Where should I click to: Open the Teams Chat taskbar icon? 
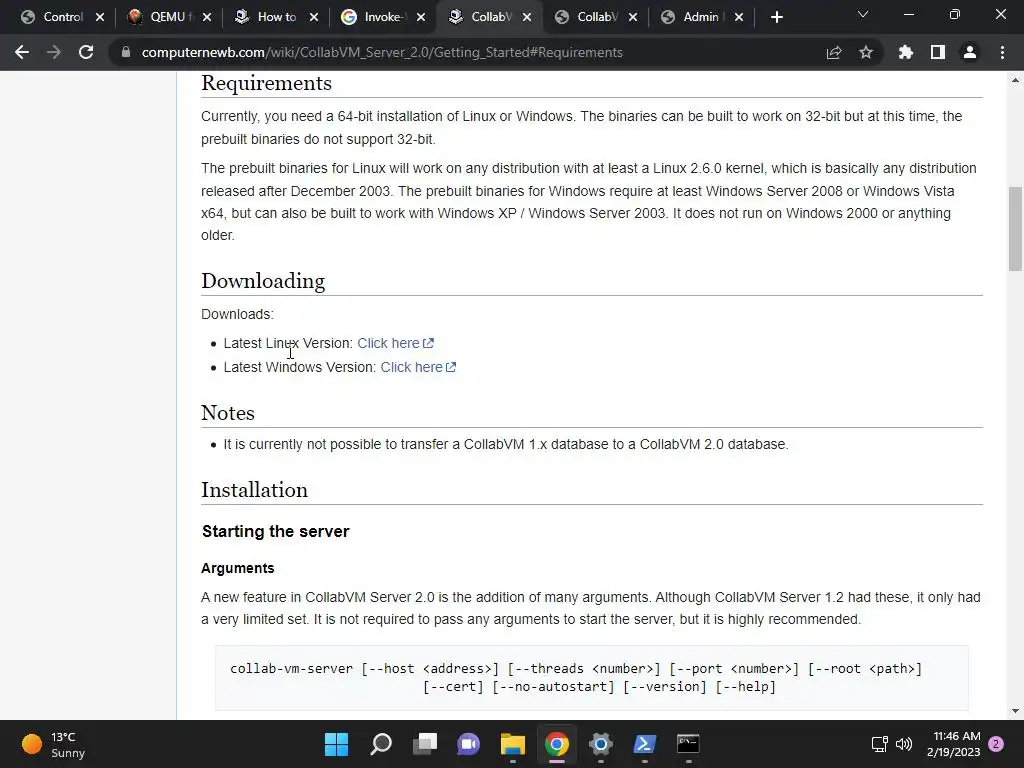pyautogui.click(x=468, y=744)
